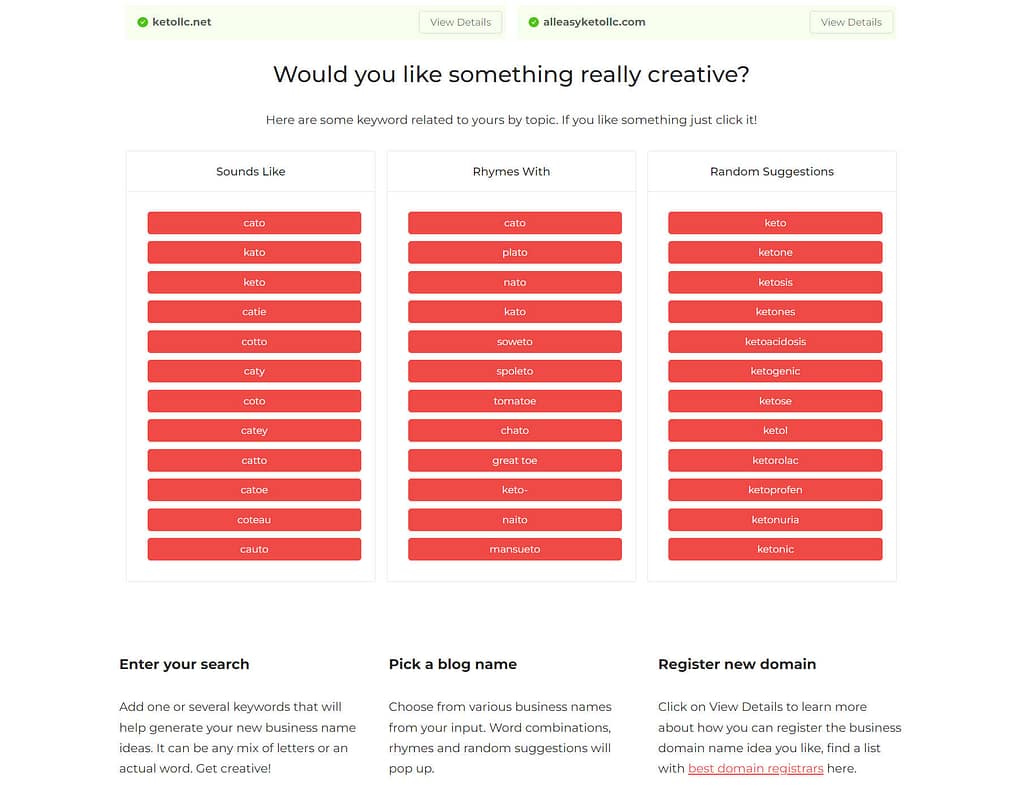Select the 'mansueto' rhyme button

tap(515, 549)
